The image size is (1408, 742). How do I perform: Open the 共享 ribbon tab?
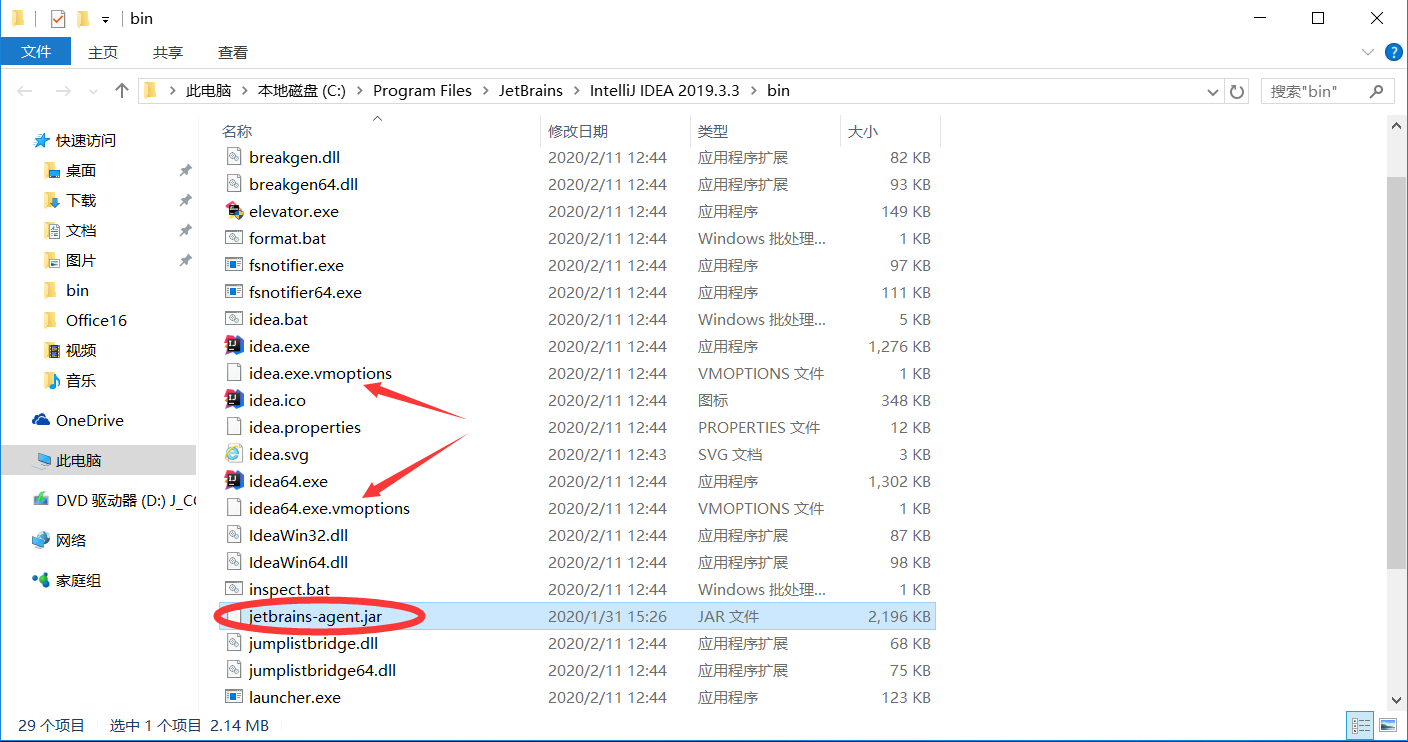point(168,52)
